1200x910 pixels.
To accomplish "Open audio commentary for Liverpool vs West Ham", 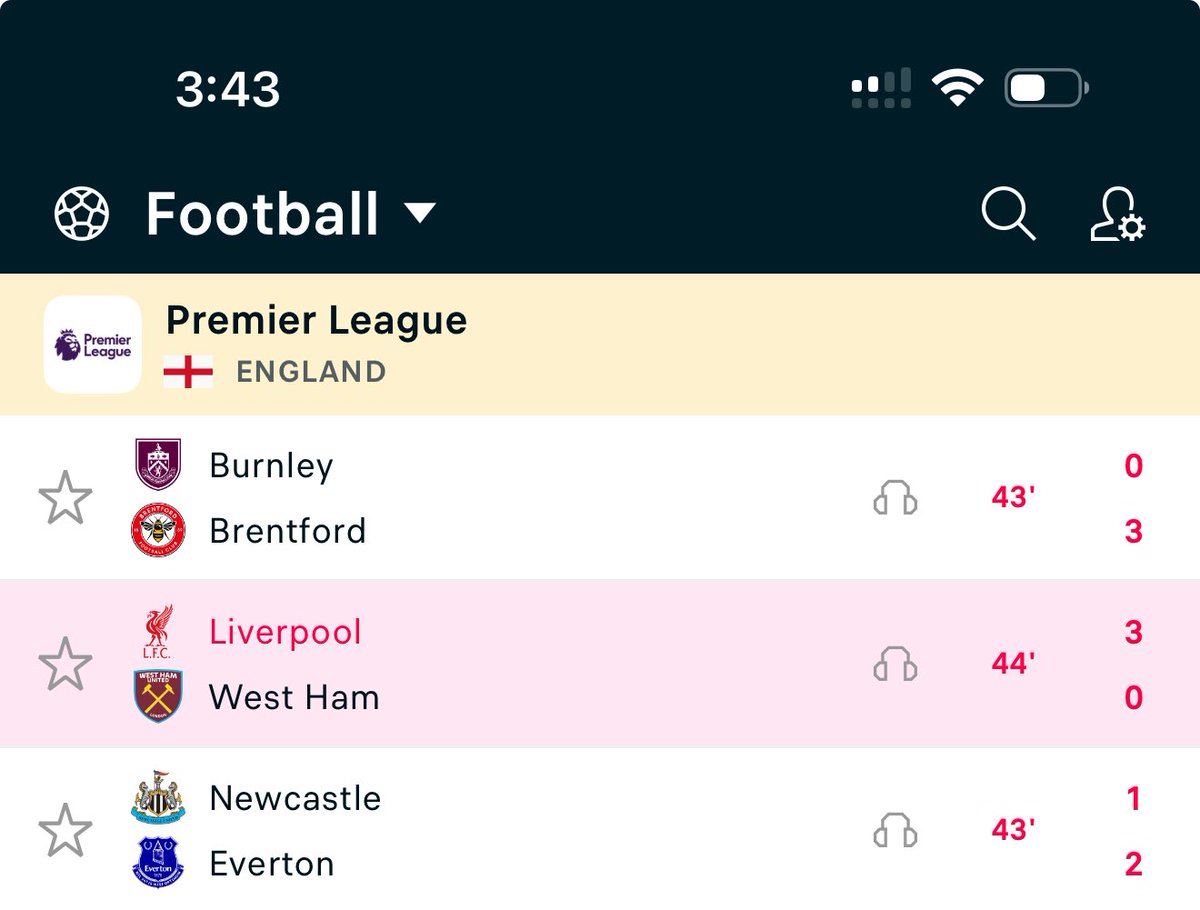I will pyautogui.click(x=895, y=664).
